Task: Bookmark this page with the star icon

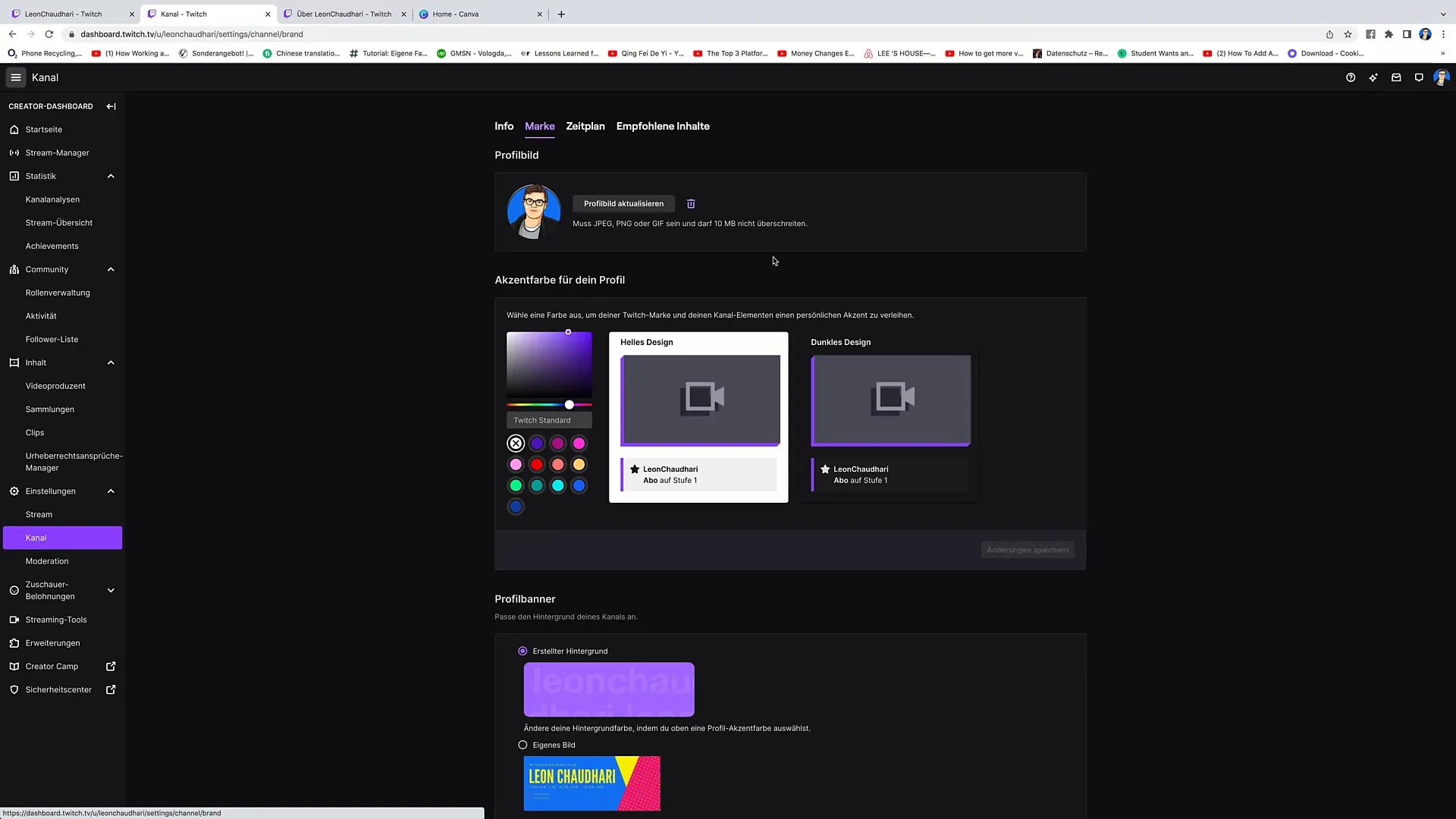Action: click(x=1348, y=34)
